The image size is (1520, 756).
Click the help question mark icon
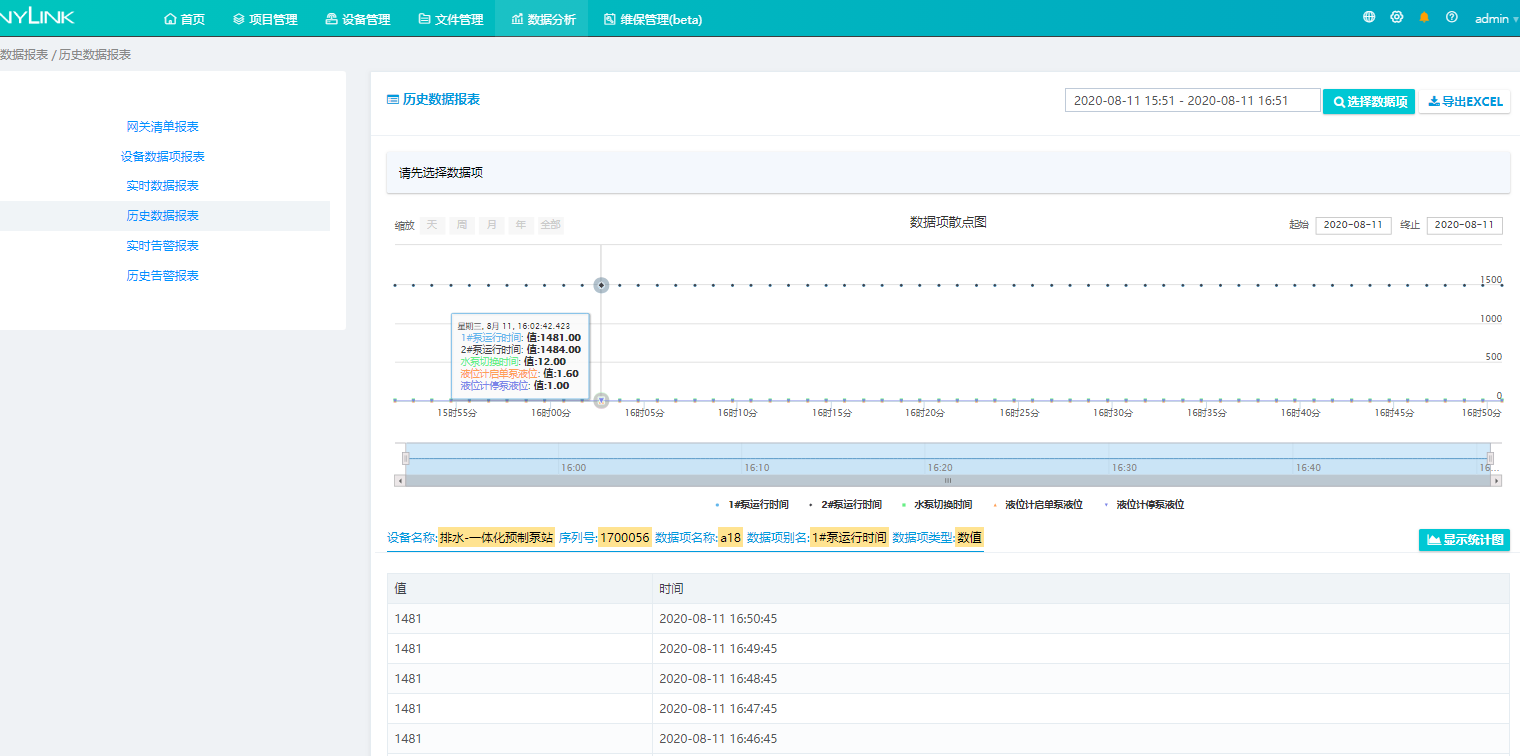pos(1452,17)
